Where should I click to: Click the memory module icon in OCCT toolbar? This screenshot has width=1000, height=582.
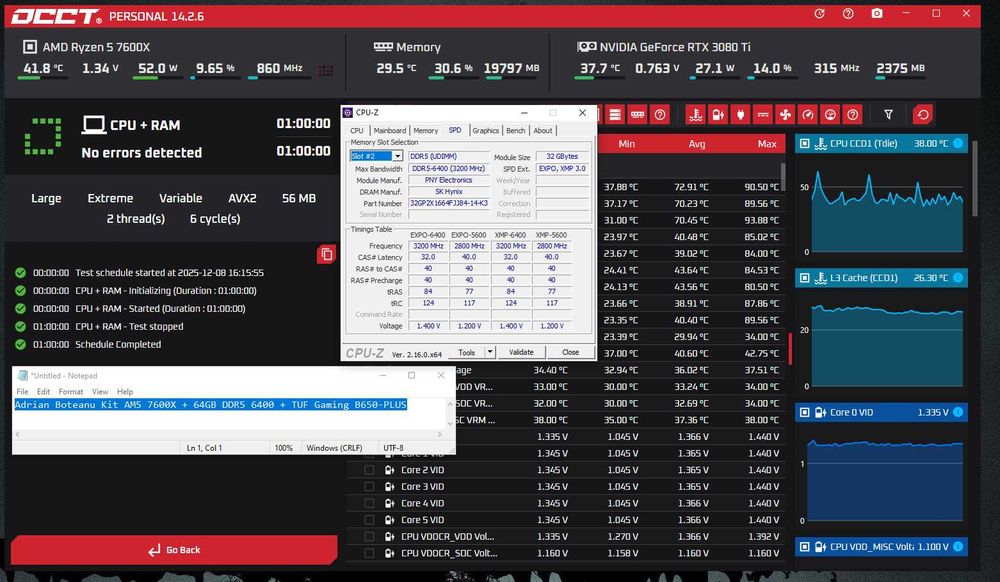coord(637,115)
